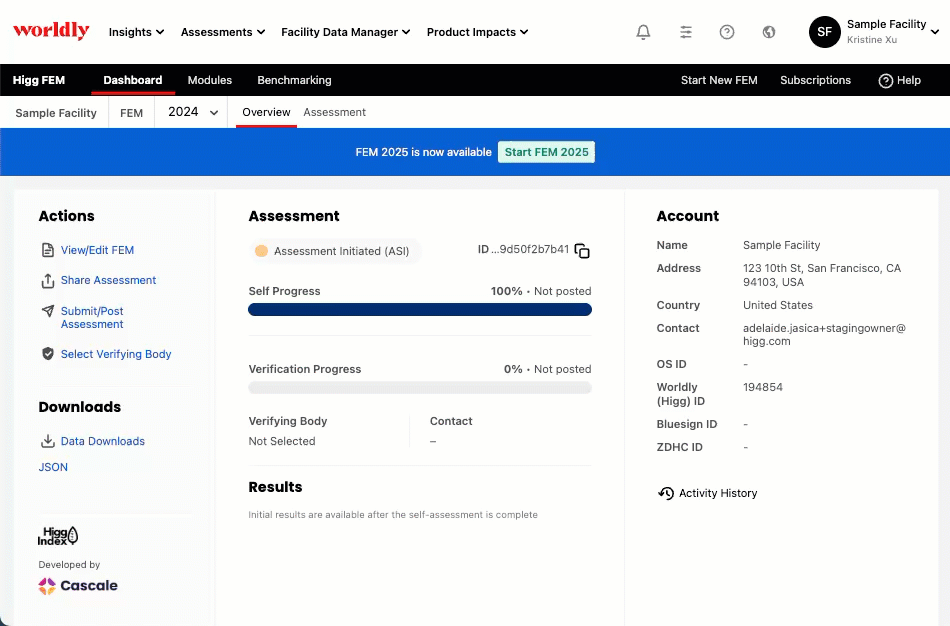This screenshot has height=626, width=950.
Task: Click the Submit/Post Assessment link
Action: click(92, 318)
